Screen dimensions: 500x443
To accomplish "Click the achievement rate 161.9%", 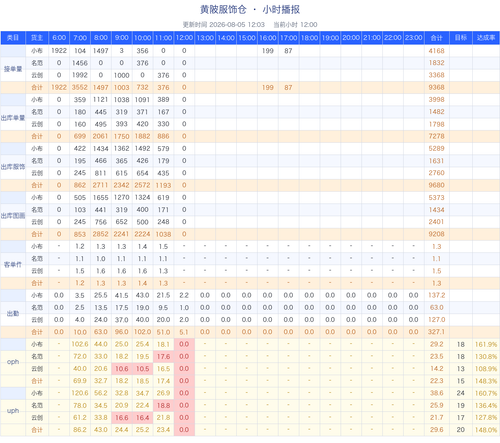I will point(486,344).
